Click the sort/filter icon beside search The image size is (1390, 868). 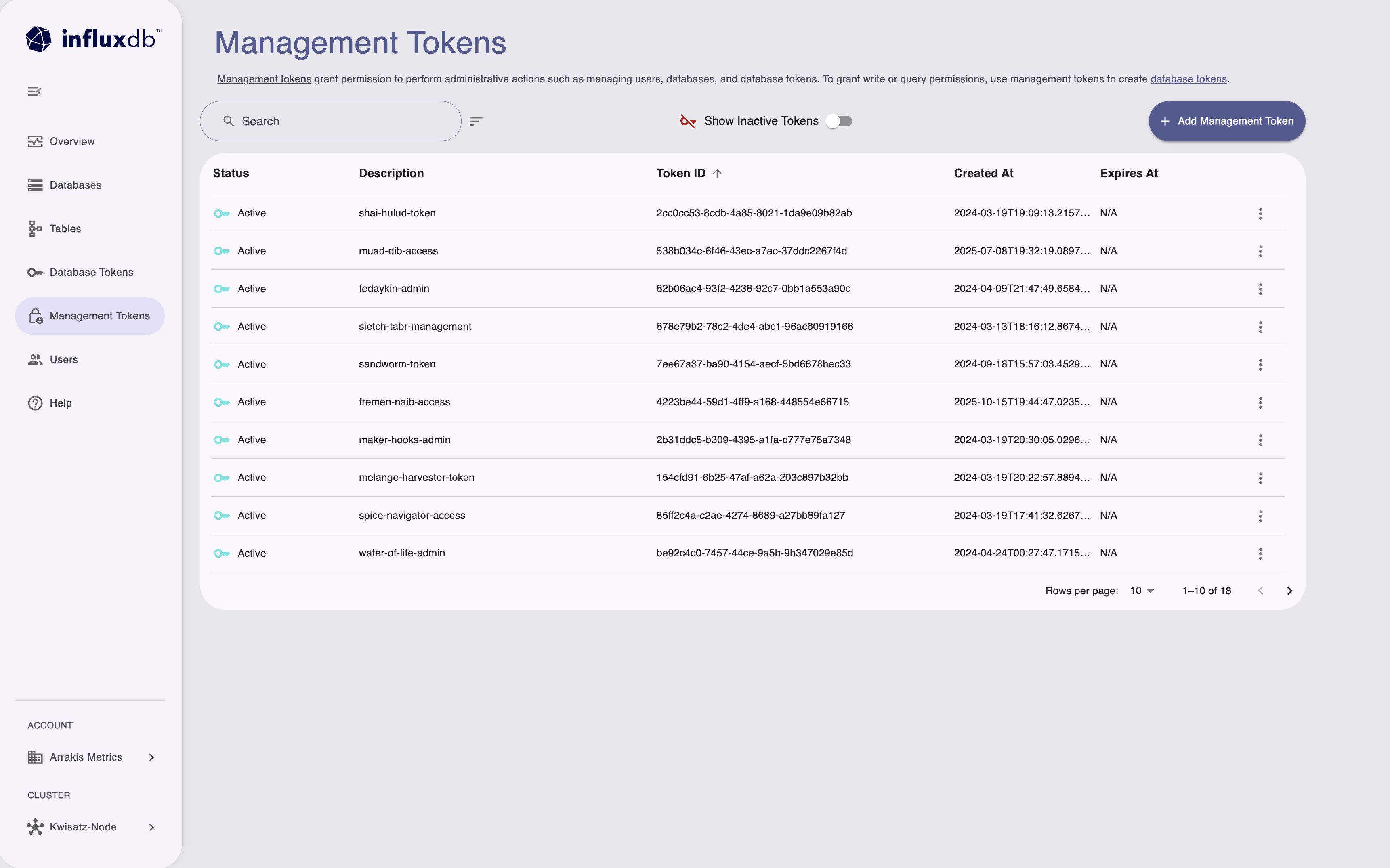tap(477, 121)
